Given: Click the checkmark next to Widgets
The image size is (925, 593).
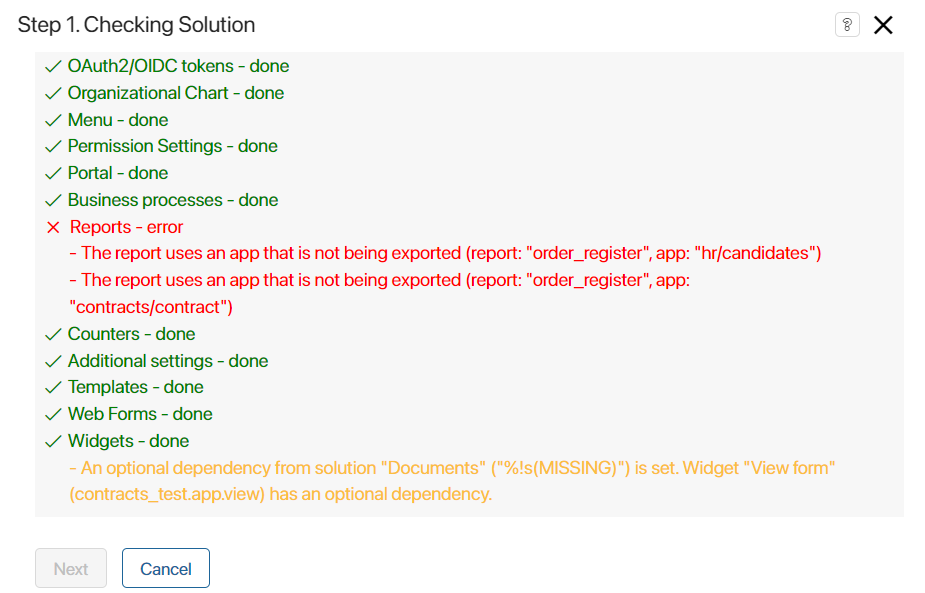Looking at the screenshot, I should click(53, 441).
